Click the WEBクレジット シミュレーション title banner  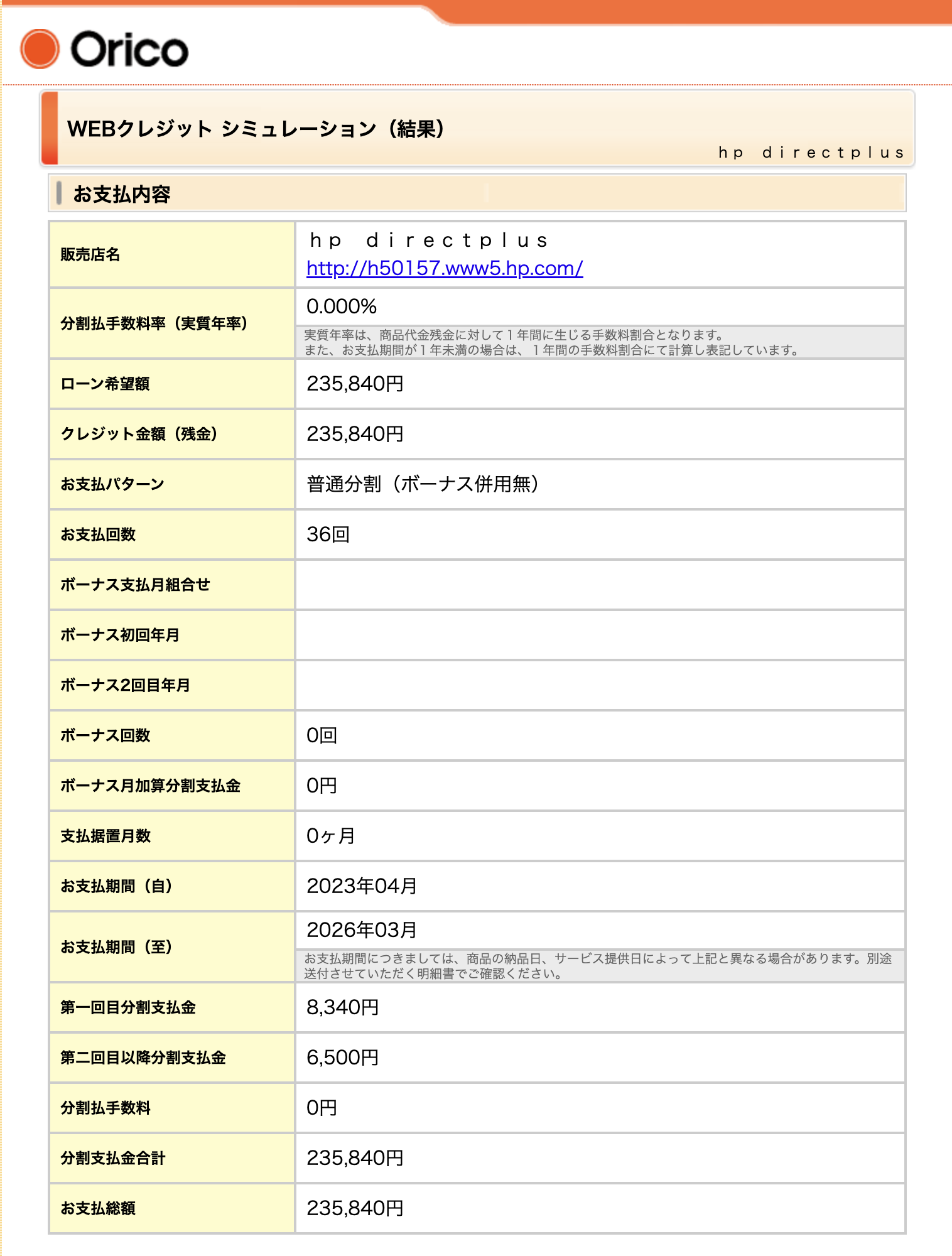[477, 129]
